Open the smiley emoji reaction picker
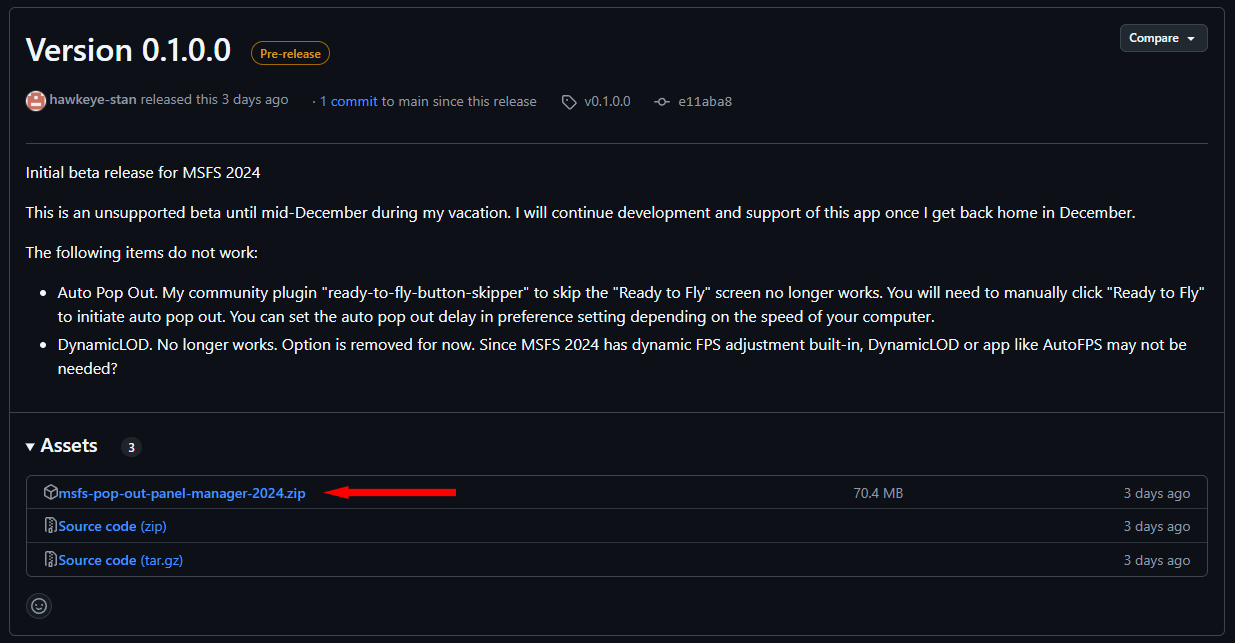1235x643 pixels. coord(39,605)
